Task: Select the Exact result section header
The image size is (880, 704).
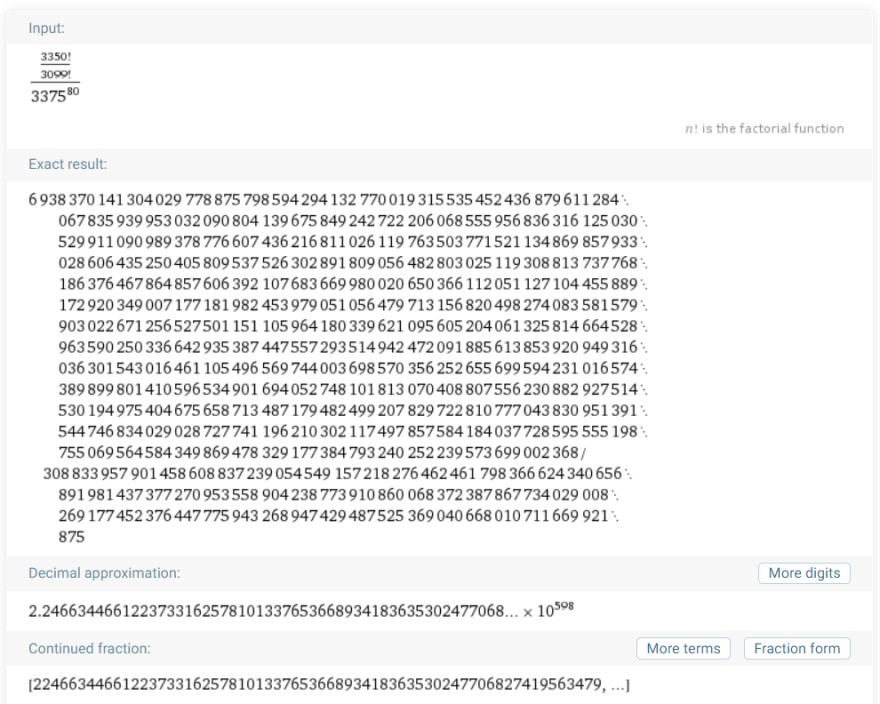Action: pos(67,164)
